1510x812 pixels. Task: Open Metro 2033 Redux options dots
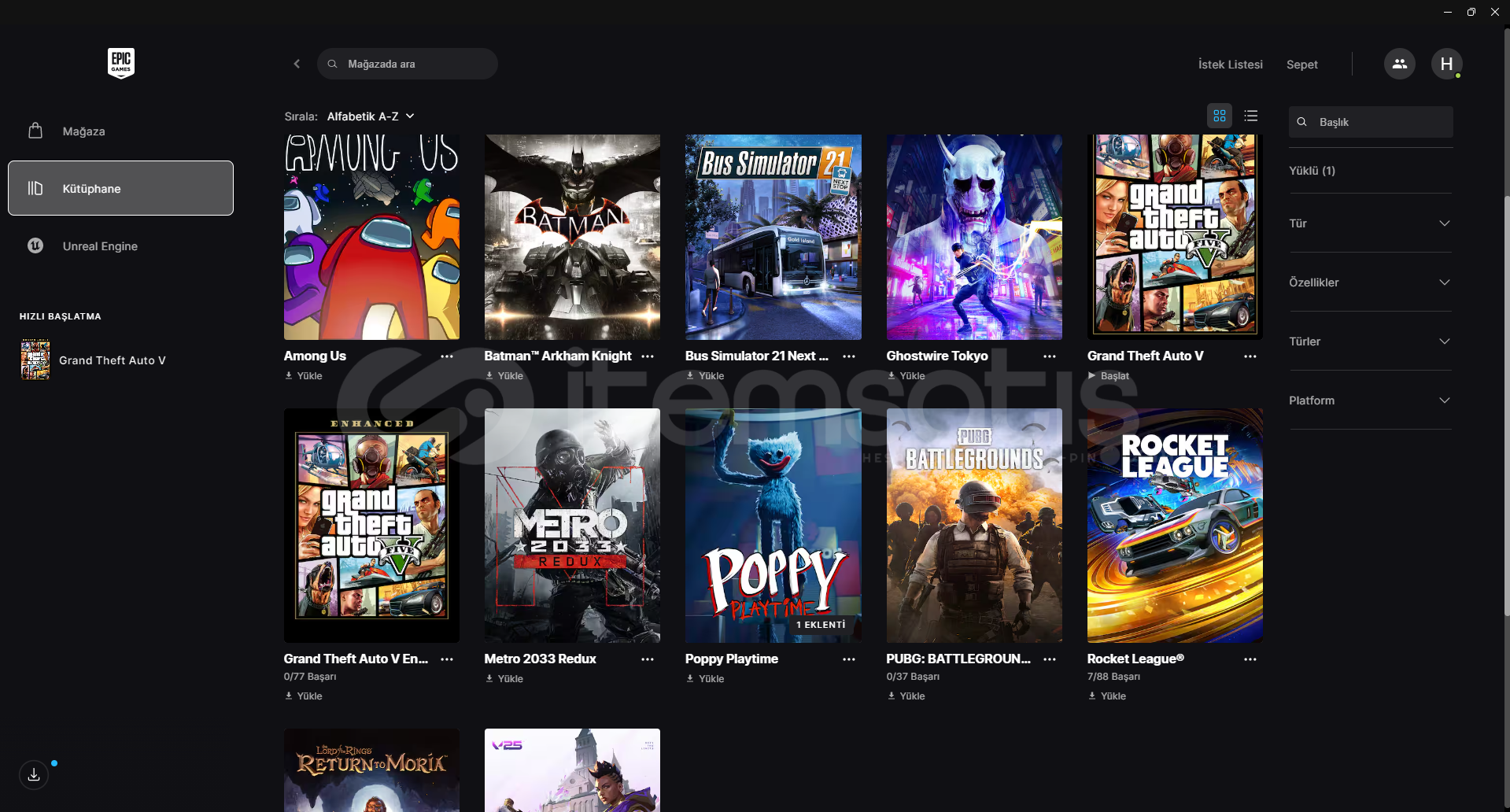(x=648, y=659)
